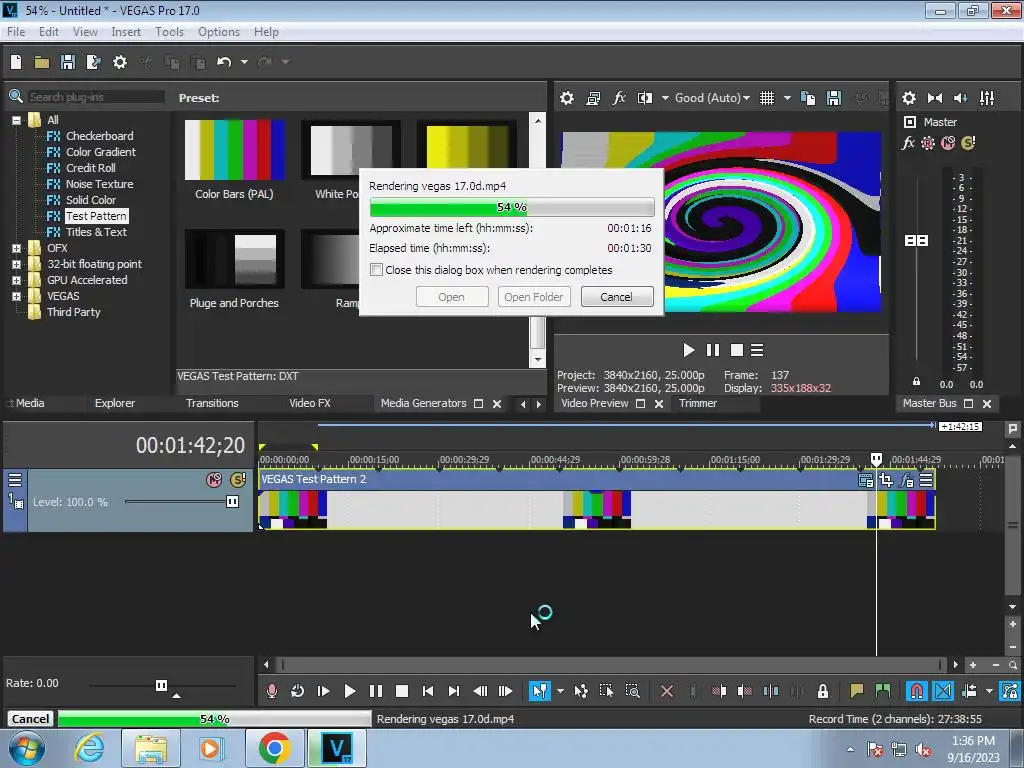
Task: Expand the OFX folder
Action: (x=16, y=248)
